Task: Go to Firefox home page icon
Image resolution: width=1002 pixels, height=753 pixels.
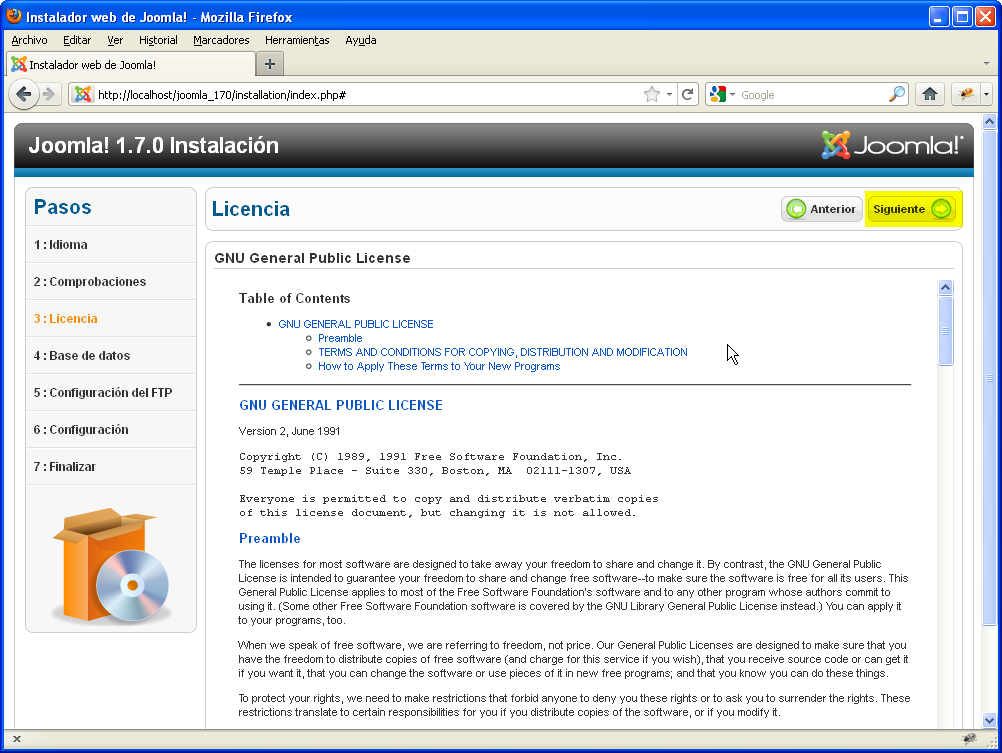Action: (x=930, y=95)
